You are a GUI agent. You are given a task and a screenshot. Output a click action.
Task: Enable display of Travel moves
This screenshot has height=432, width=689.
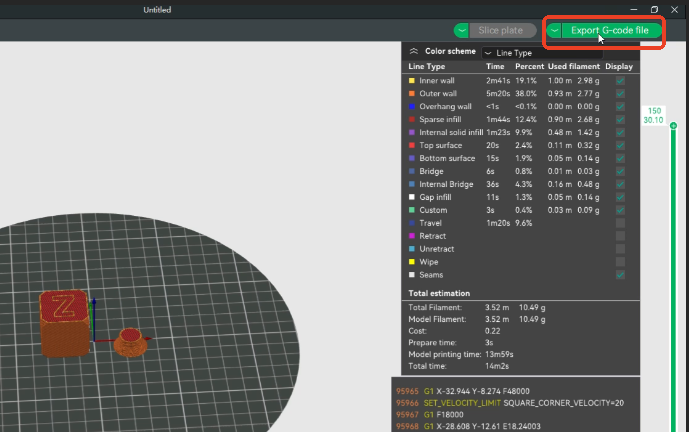[x=620, y=223]
